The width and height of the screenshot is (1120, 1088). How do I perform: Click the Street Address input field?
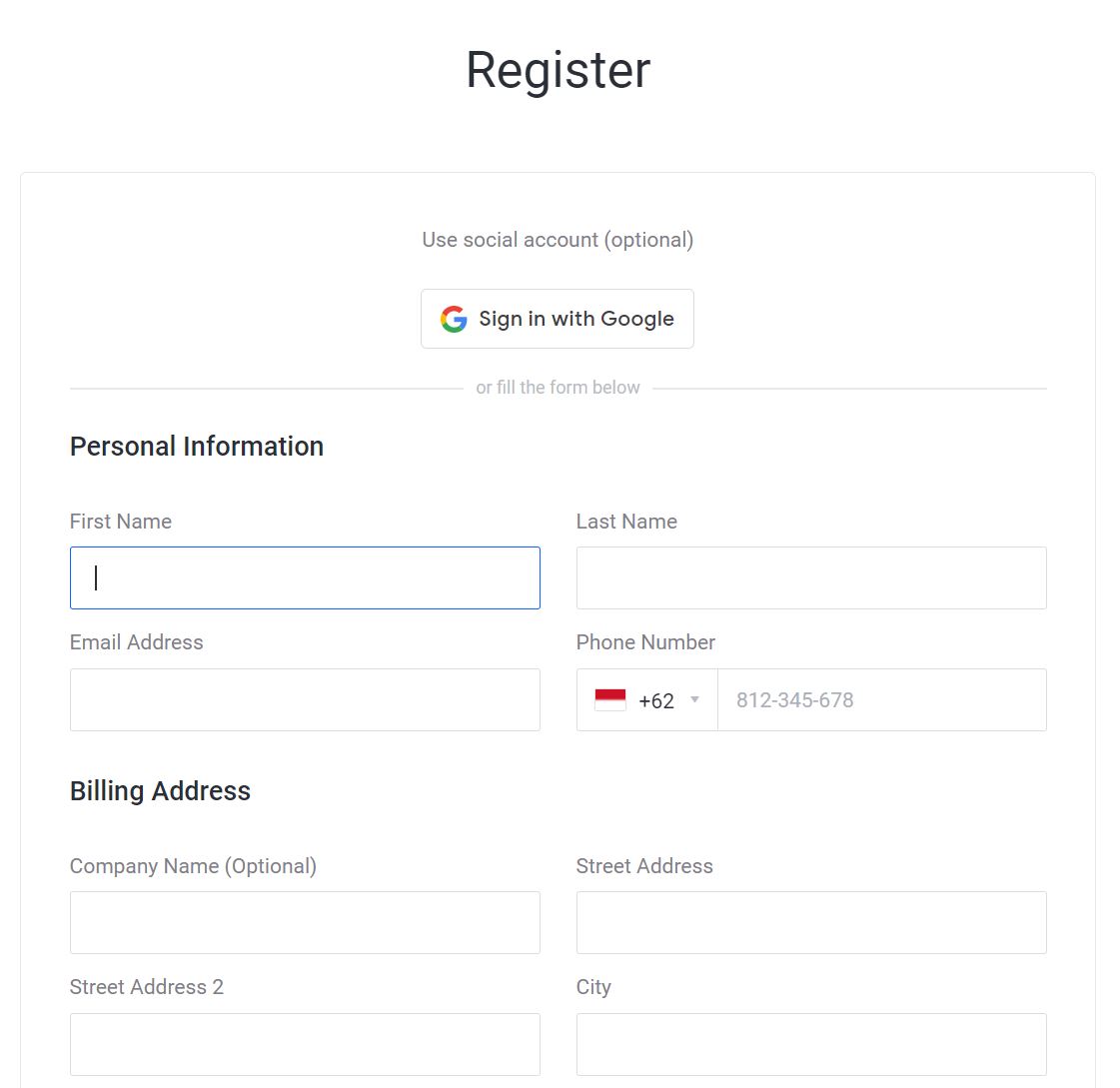810,922
